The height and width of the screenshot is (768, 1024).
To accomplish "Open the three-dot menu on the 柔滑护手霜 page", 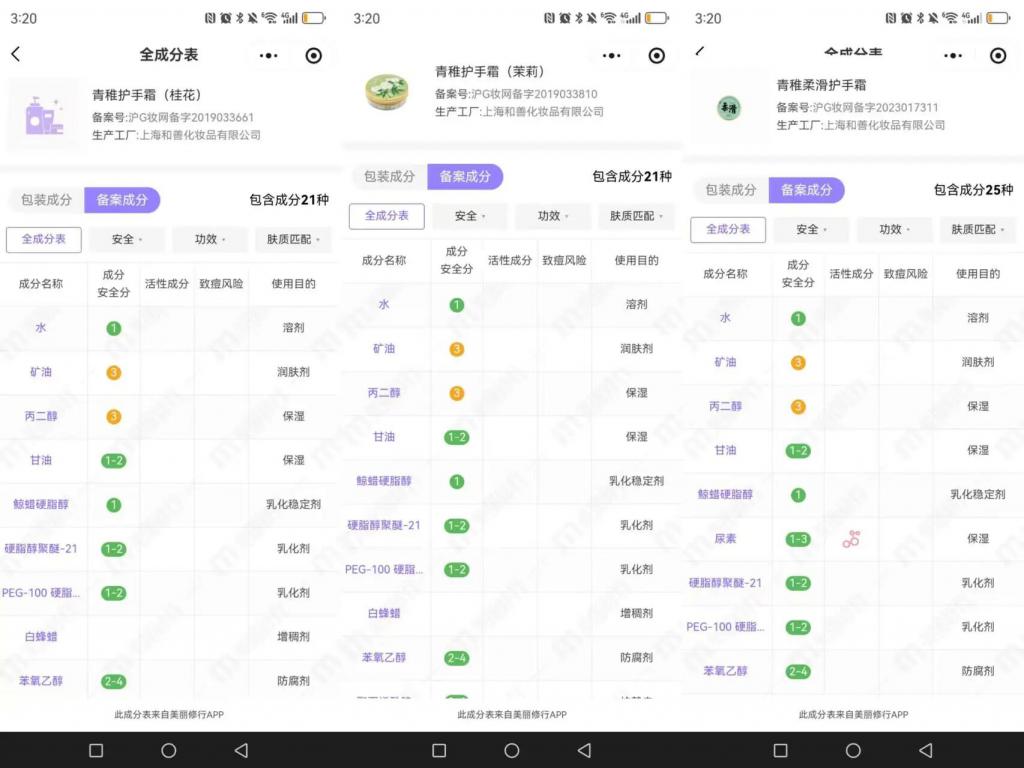I will (953, 56).
